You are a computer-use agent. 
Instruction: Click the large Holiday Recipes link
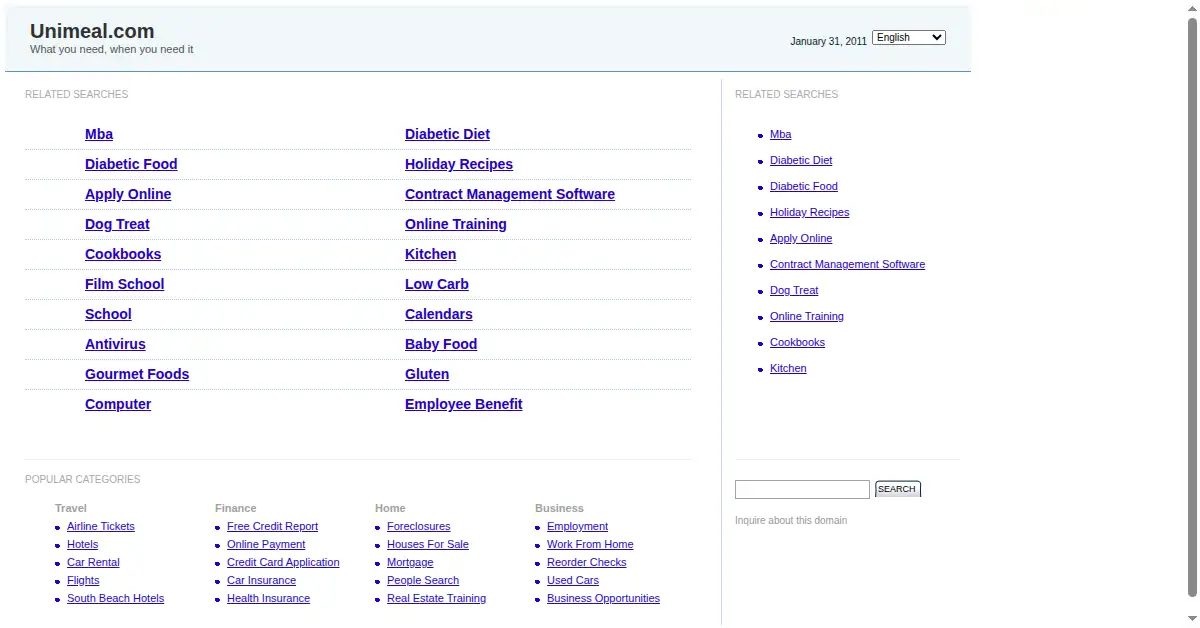coord(459,164)
